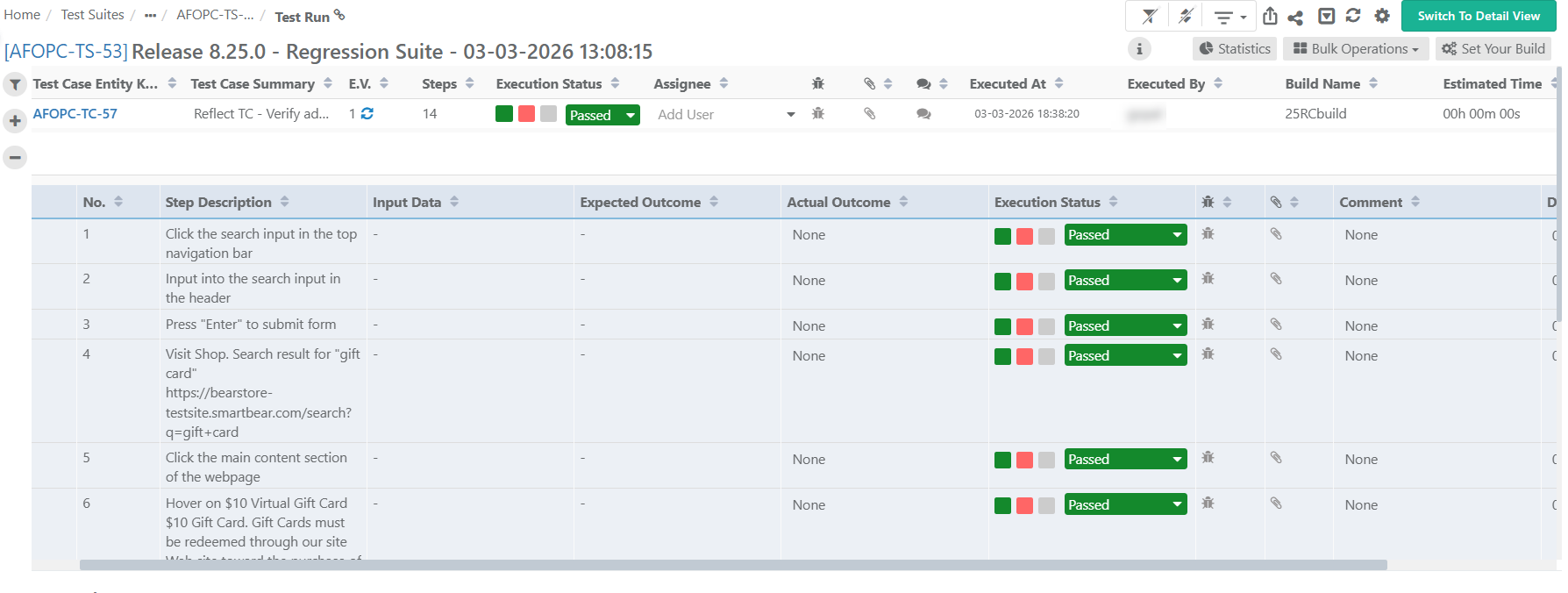Expand the Add User assignee dropdown

coord(790,115)
